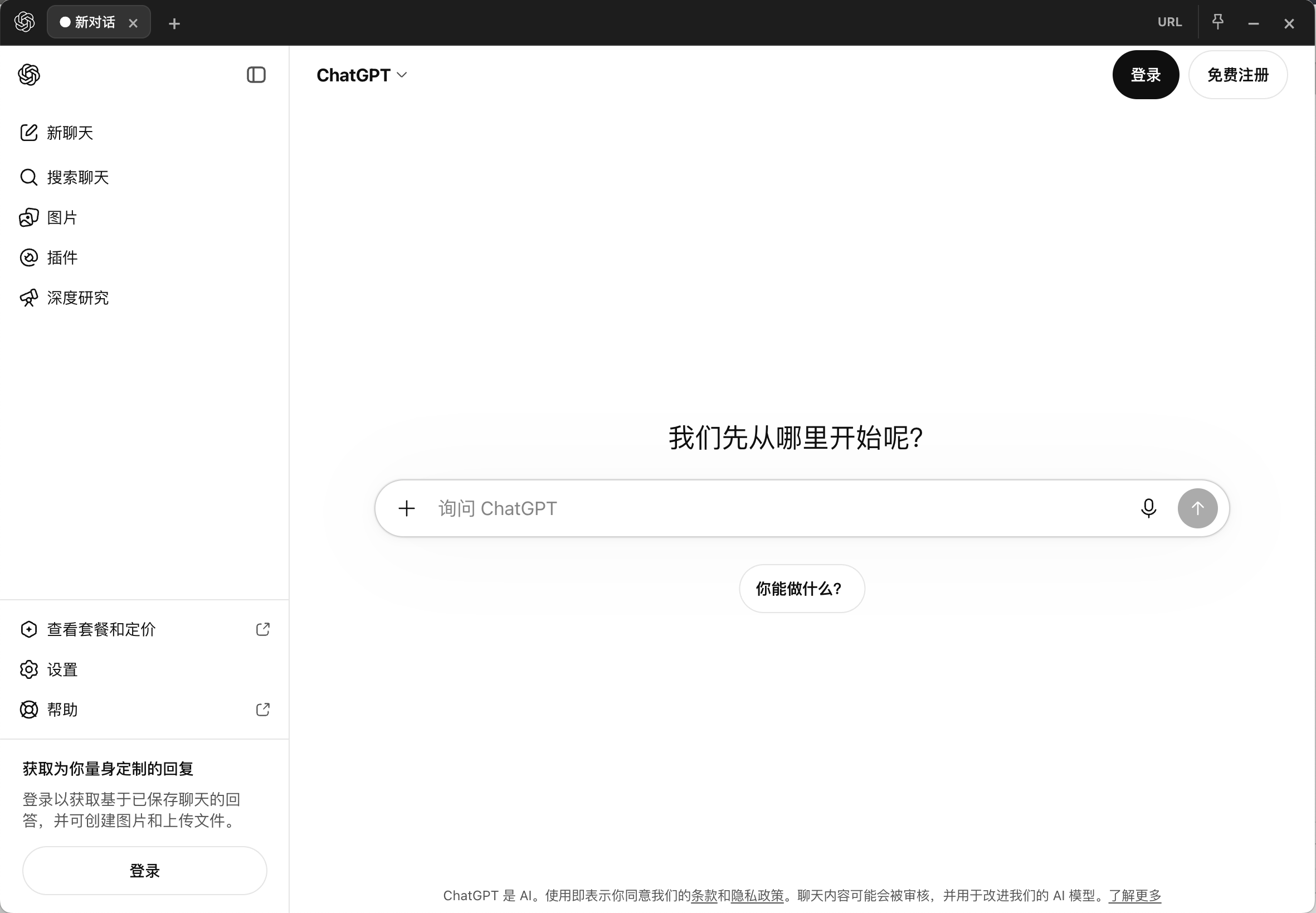The width and height of the screenshot is (1316, 913).
Task: Click the 登录 button at the sidebar bottom
Action: click(x=145, y=871)
